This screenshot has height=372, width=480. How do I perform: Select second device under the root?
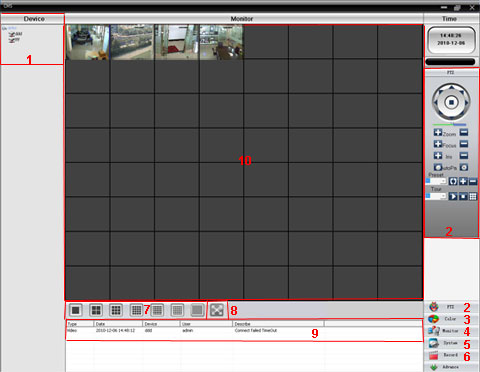pyautogui.click(x=14, y=40)
